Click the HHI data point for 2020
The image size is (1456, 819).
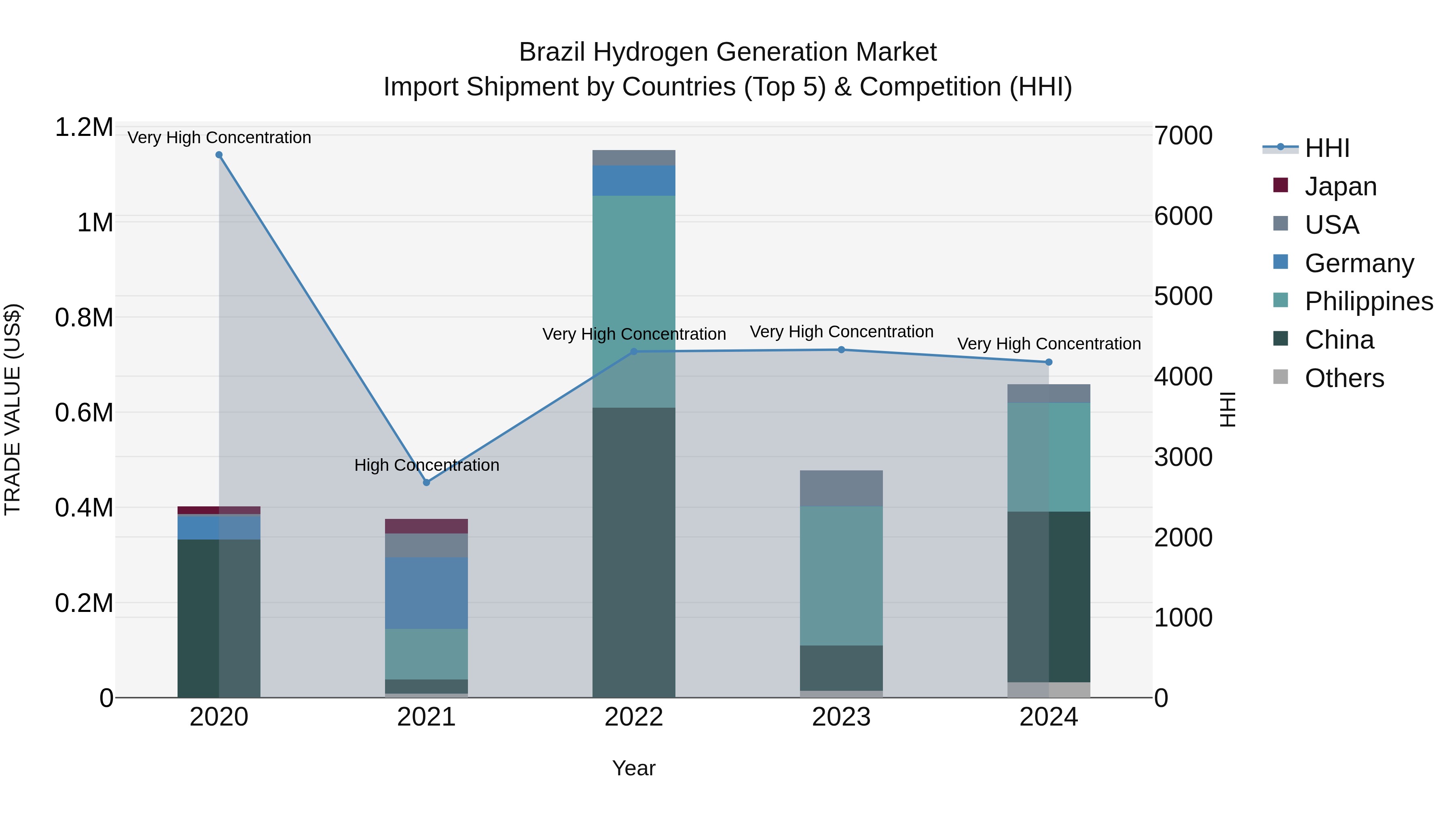pyautogui.click(x=219, y=155)
